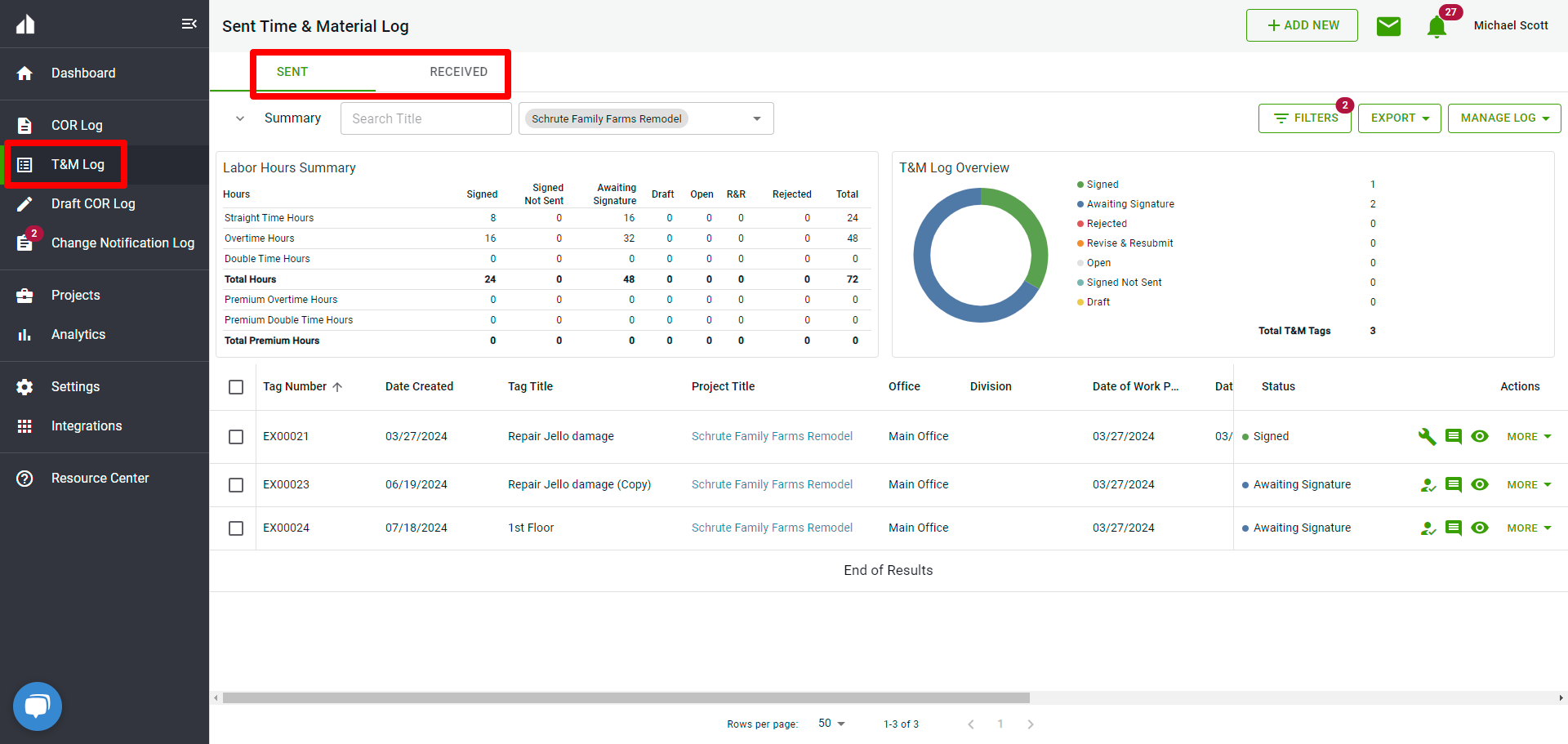
Task: View EX00024 using the eye icon
Action: [x=1479, y=528]
